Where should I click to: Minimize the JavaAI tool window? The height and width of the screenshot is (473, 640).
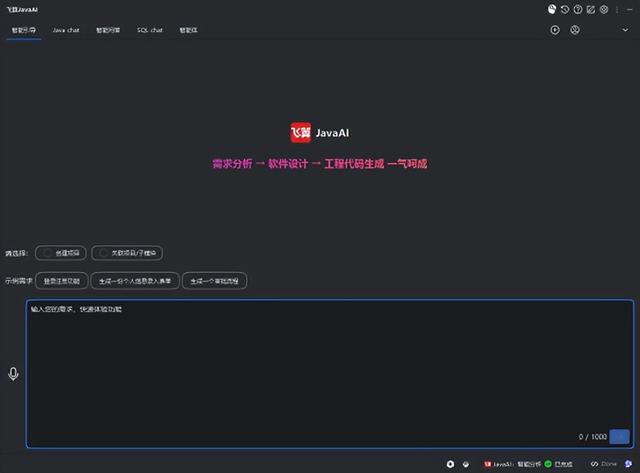click(x=630, y=9)
